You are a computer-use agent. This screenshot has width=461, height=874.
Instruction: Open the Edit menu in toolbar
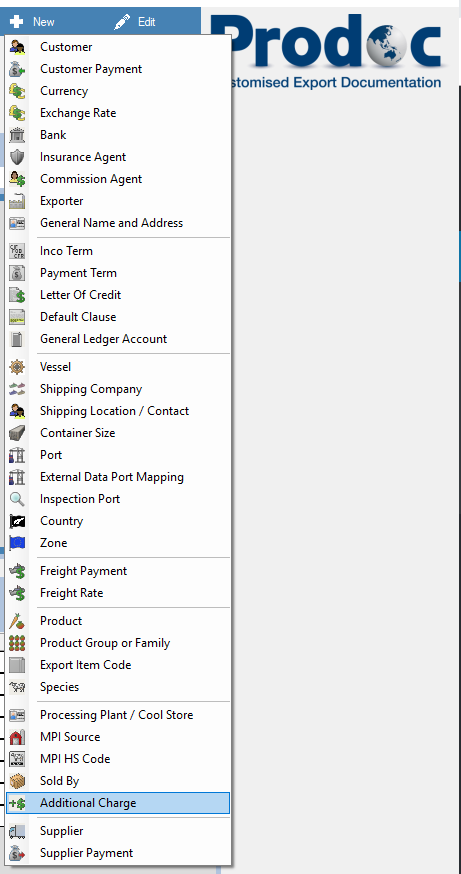point(134,22)
